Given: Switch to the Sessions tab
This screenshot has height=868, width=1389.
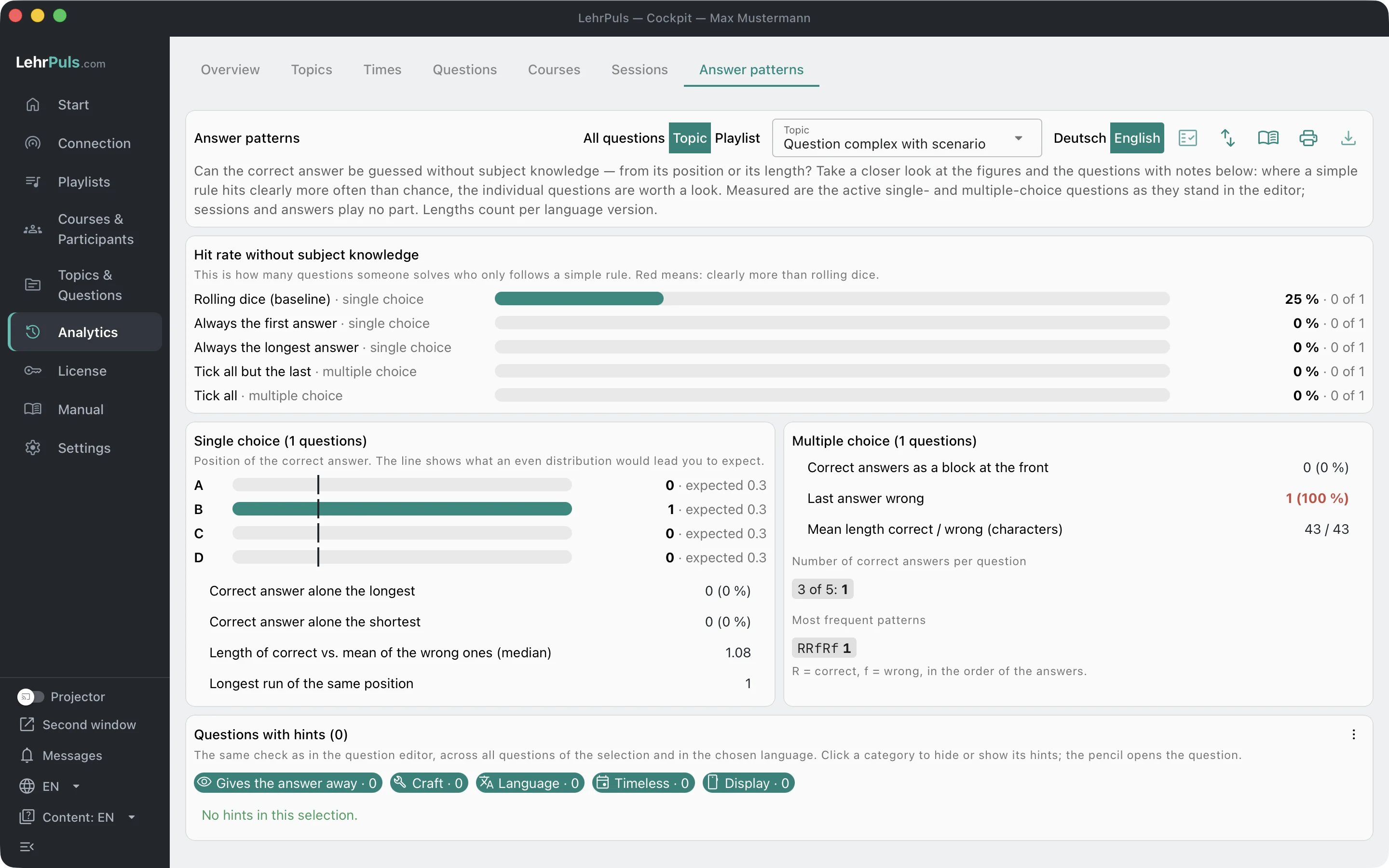Looking at the screenshot, I should click(640, 69).
